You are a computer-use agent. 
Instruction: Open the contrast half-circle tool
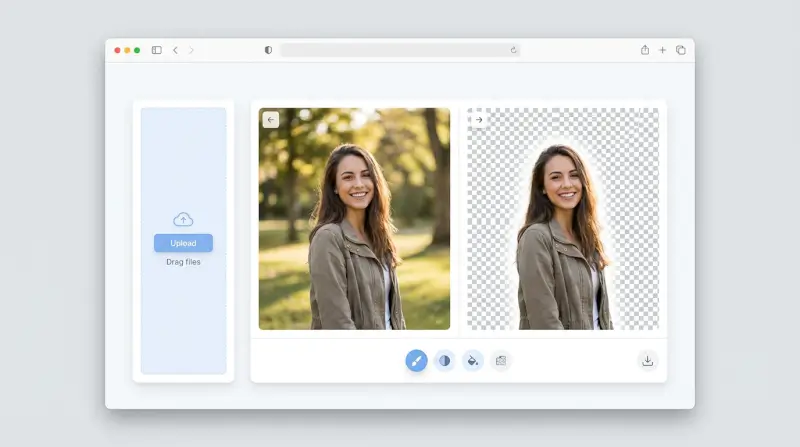444,361
